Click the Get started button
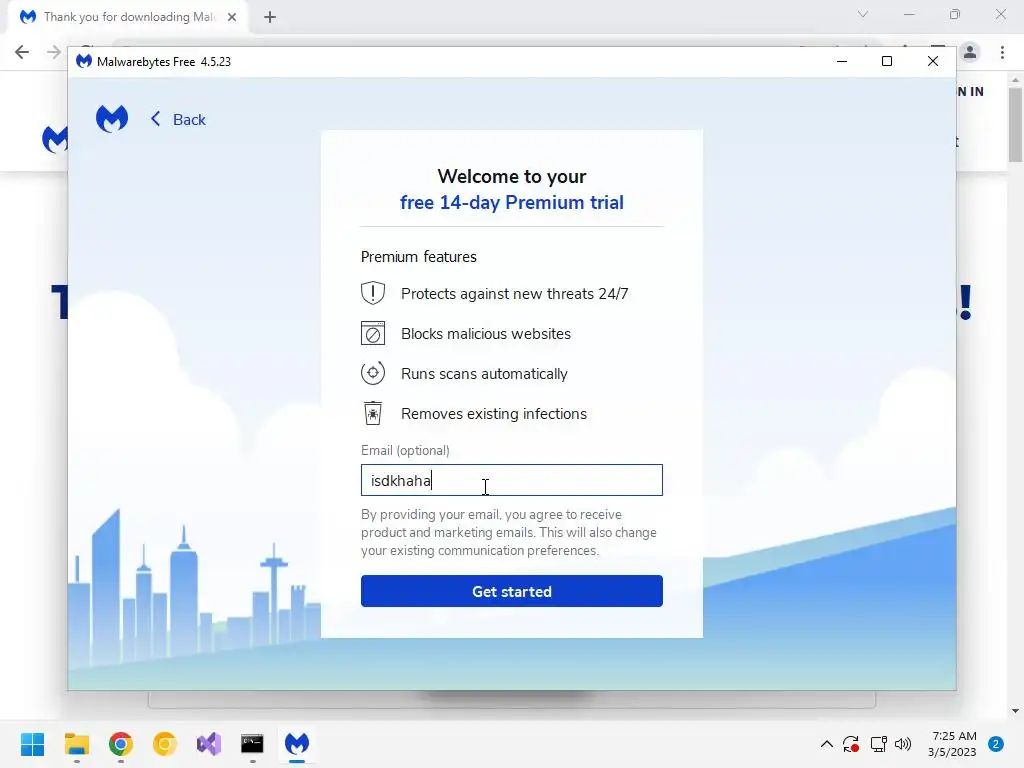 click(511, 591)
